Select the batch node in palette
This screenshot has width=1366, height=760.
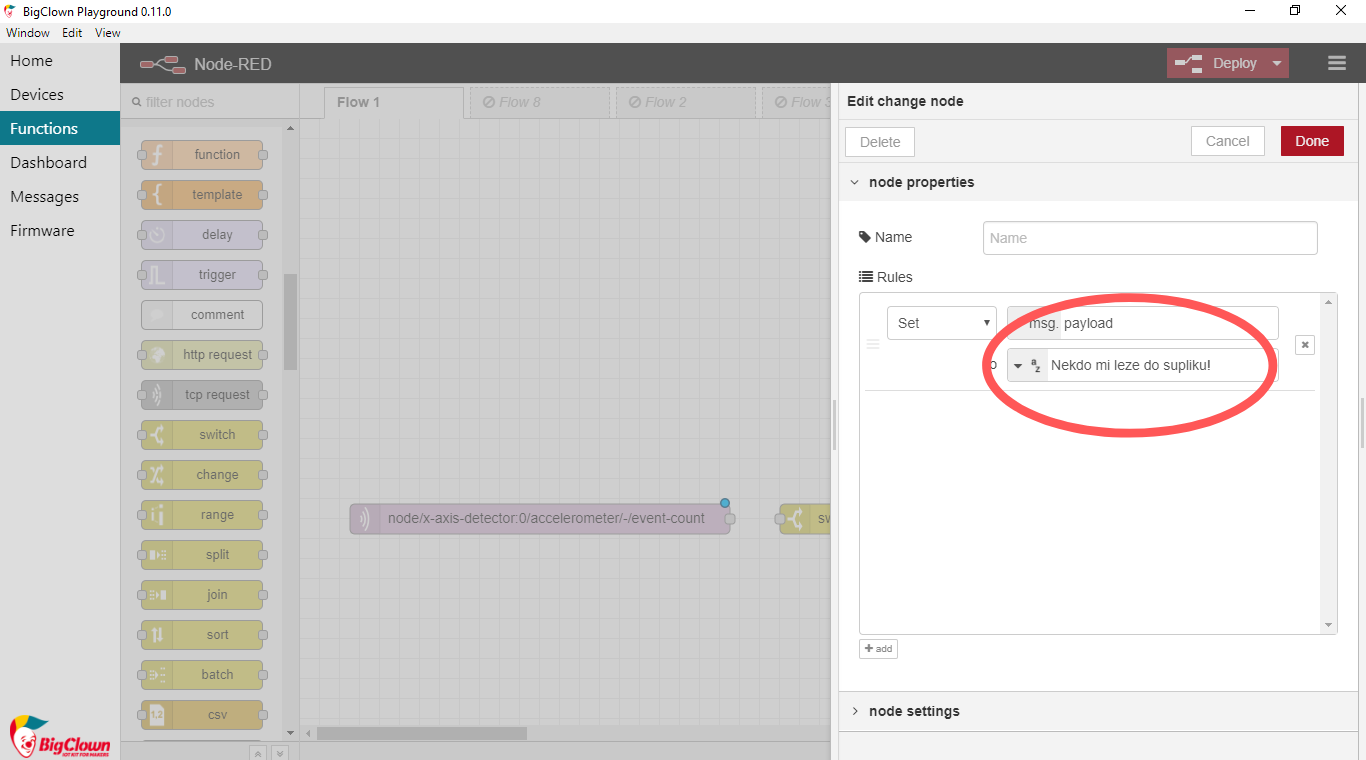[x=202, y=675]
